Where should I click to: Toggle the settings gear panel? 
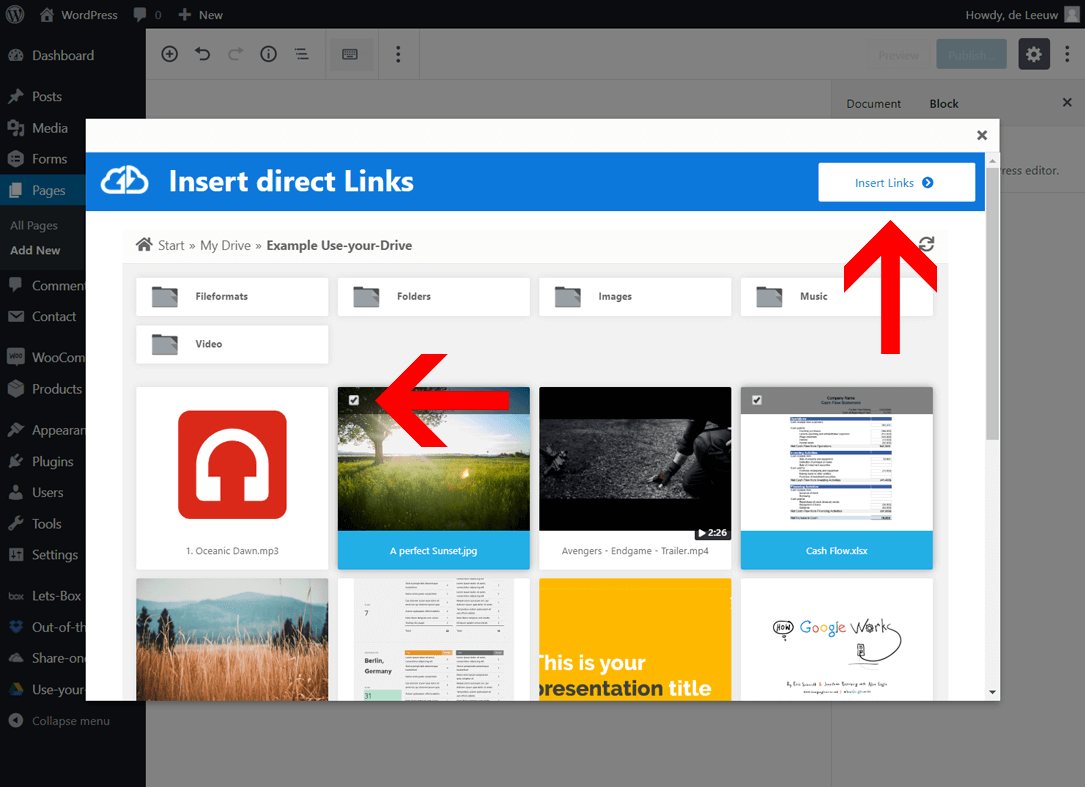pos(1034,54)
